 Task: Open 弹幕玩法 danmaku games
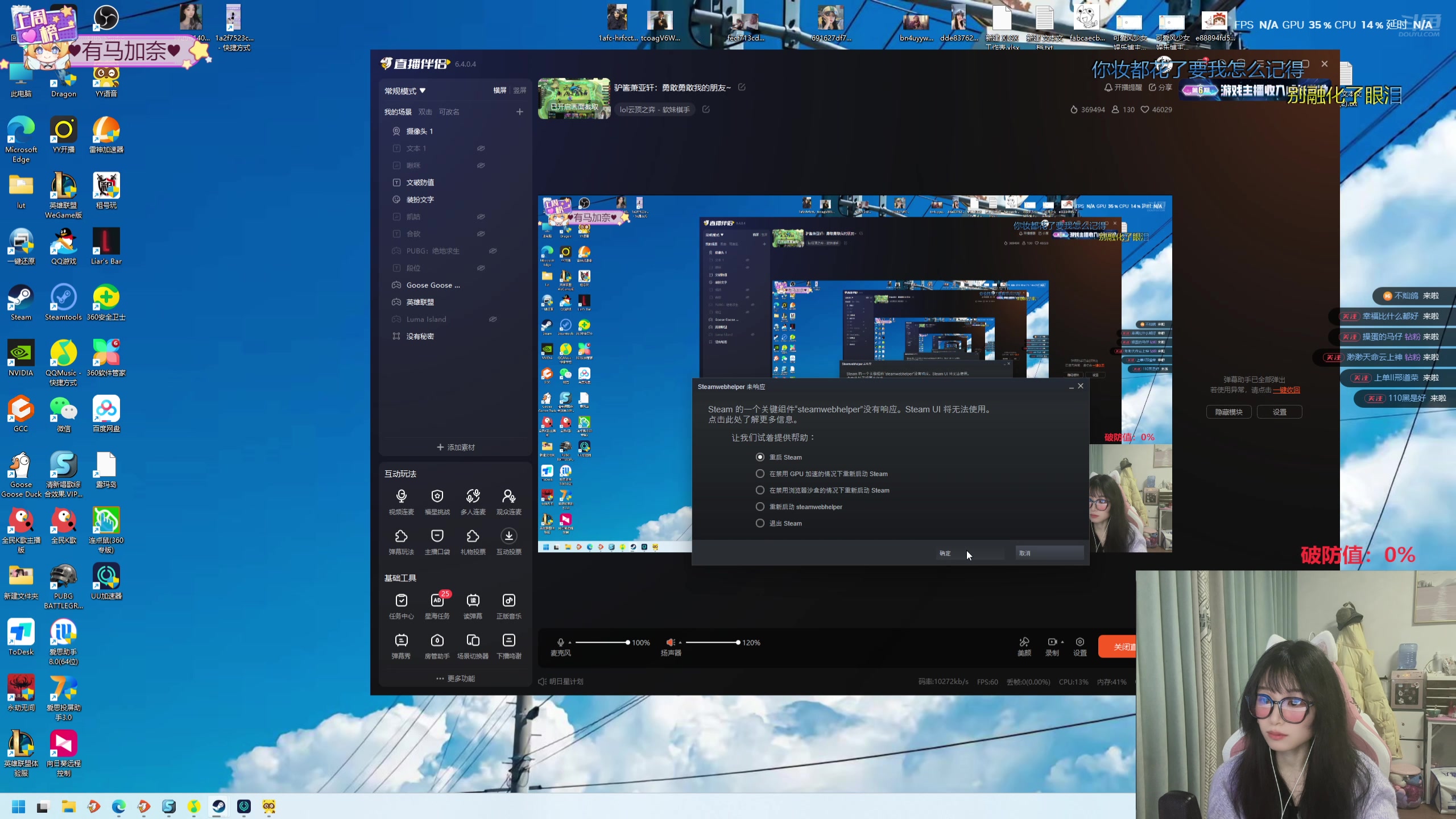[x=401, y=541]
